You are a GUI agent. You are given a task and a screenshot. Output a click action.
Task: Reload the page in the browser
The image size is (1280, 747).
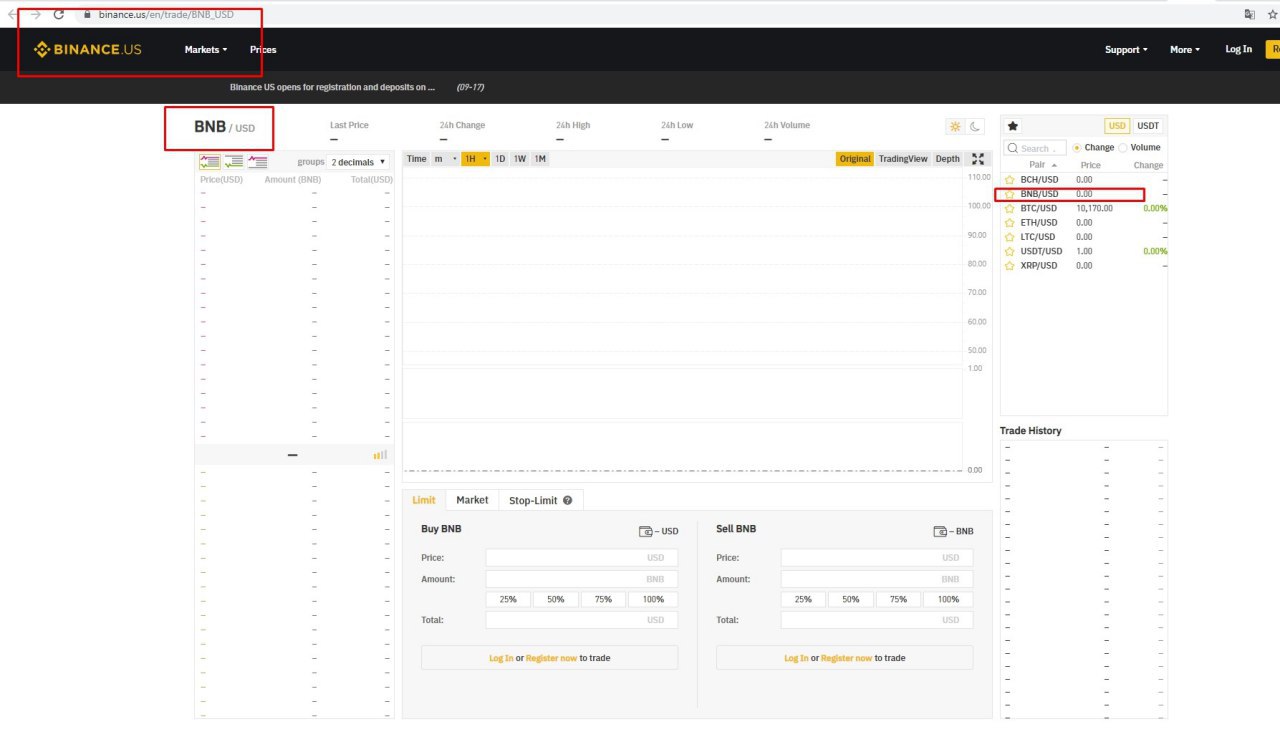(58, 14)
